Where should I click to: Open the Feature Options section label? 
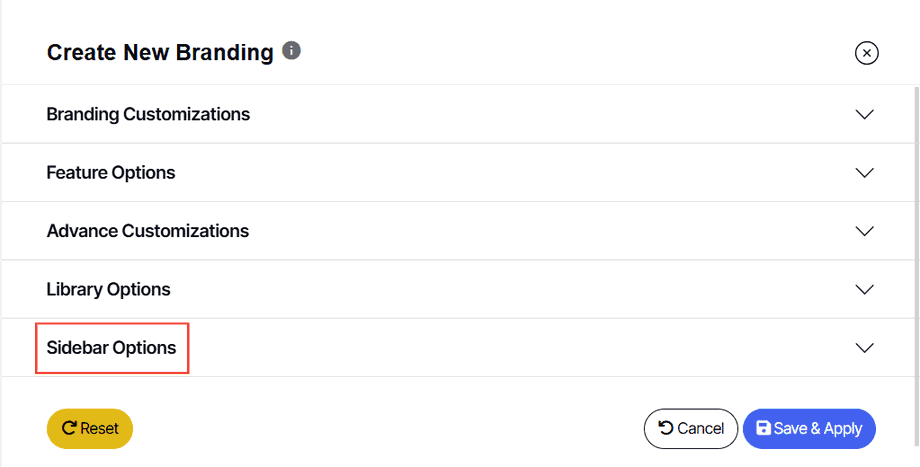pos(111,173)
